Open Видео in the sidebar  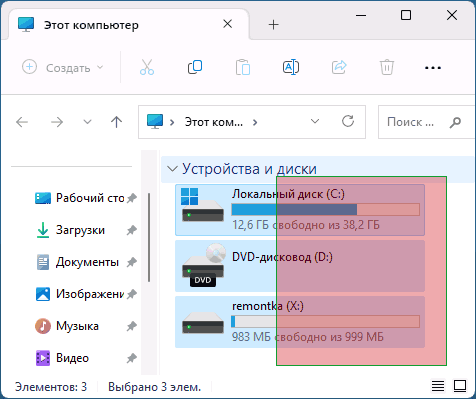(72, 358)
